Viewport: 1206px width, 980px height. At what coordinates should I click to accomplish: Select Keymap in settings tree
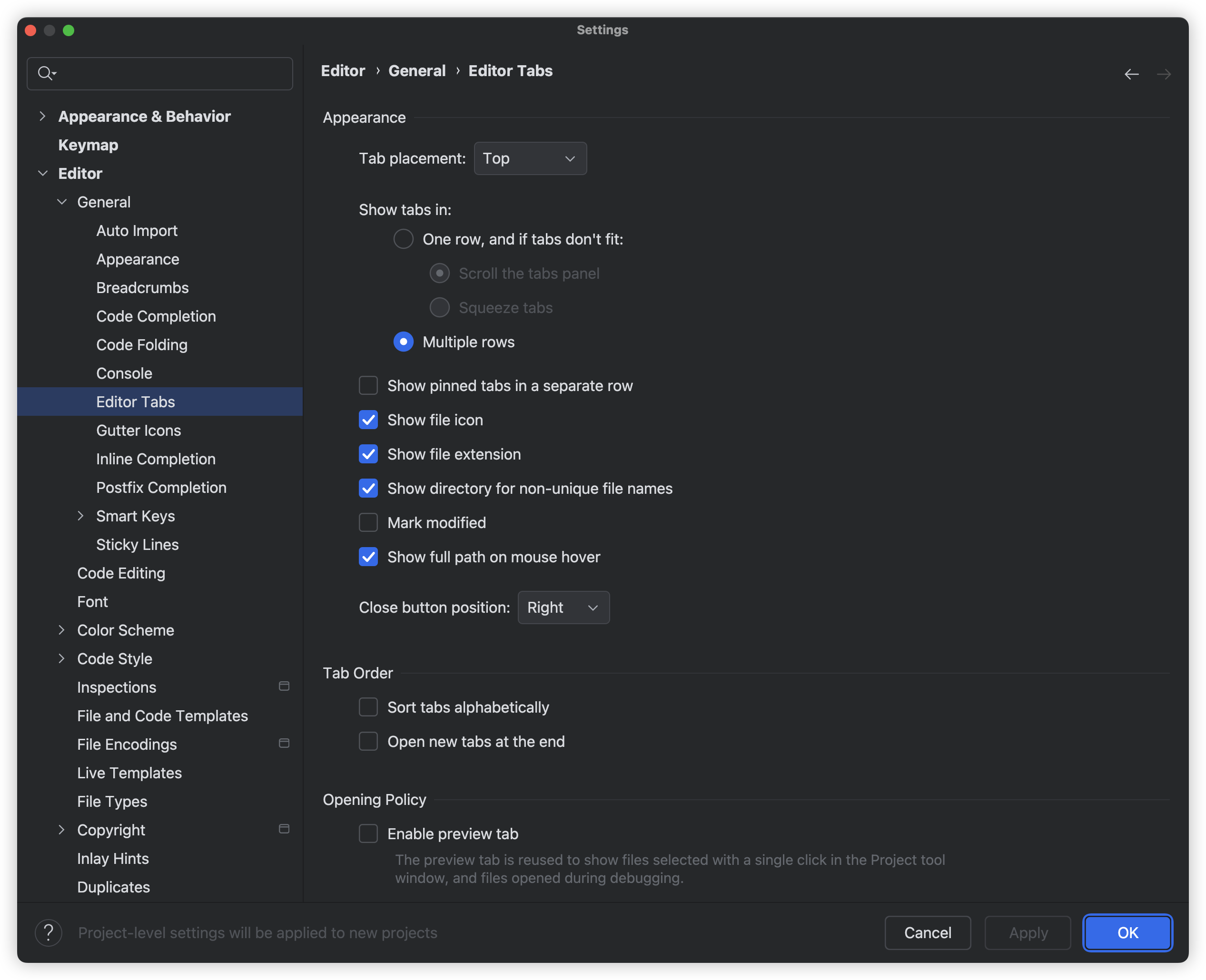point(88,145)
